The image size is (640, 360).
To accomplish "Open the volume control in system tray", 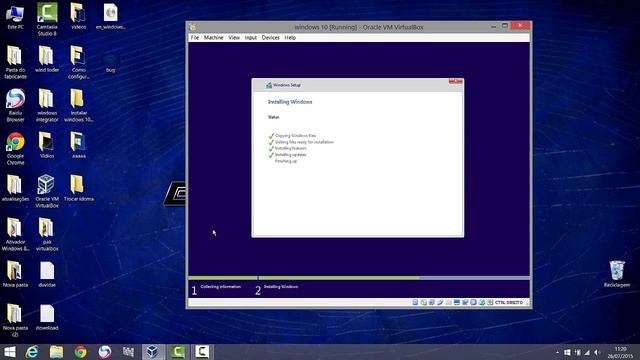I will pos(597,352).
